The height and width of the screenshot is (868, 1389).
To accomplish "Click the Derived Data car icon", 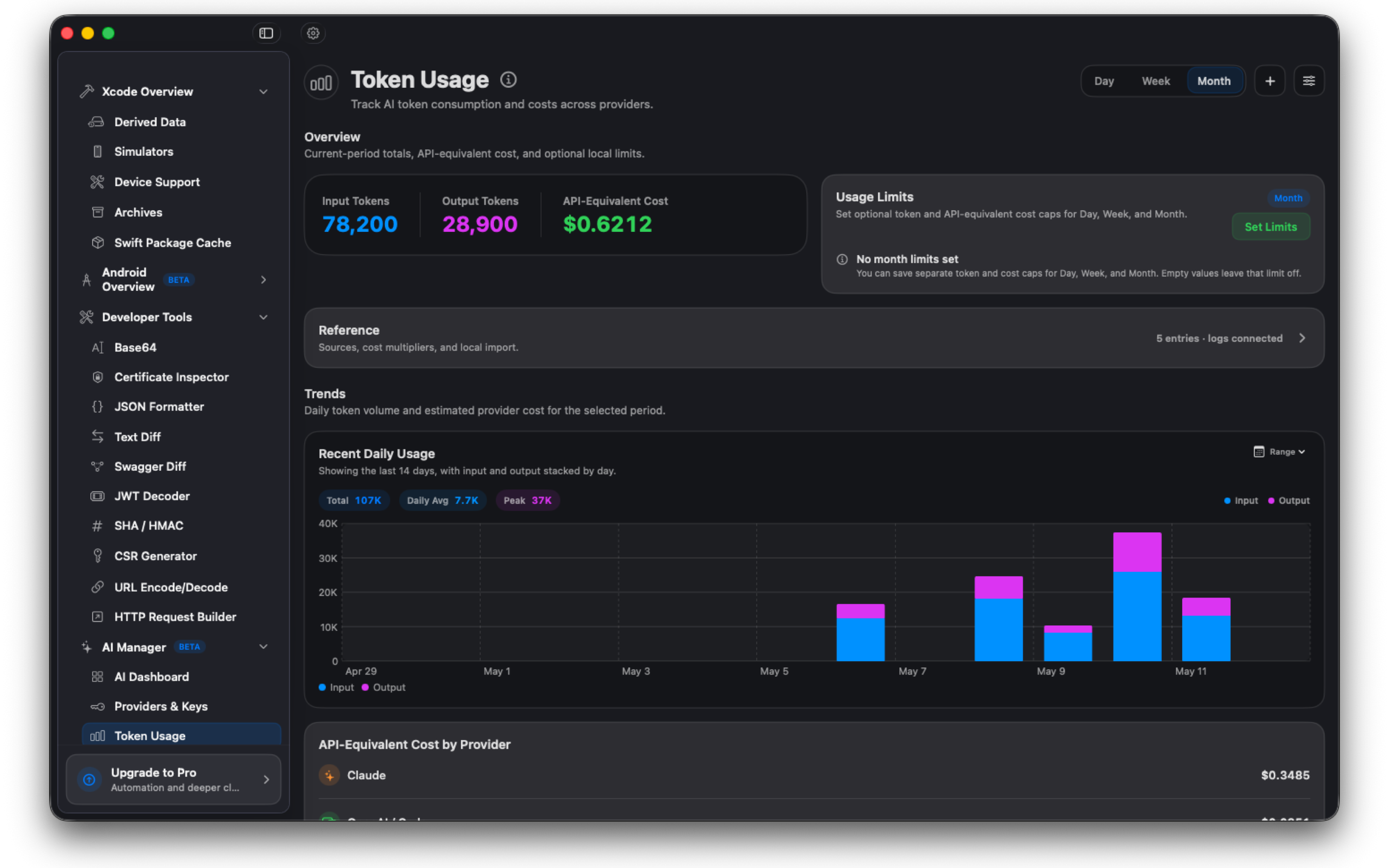I will (x=96, y=122).
